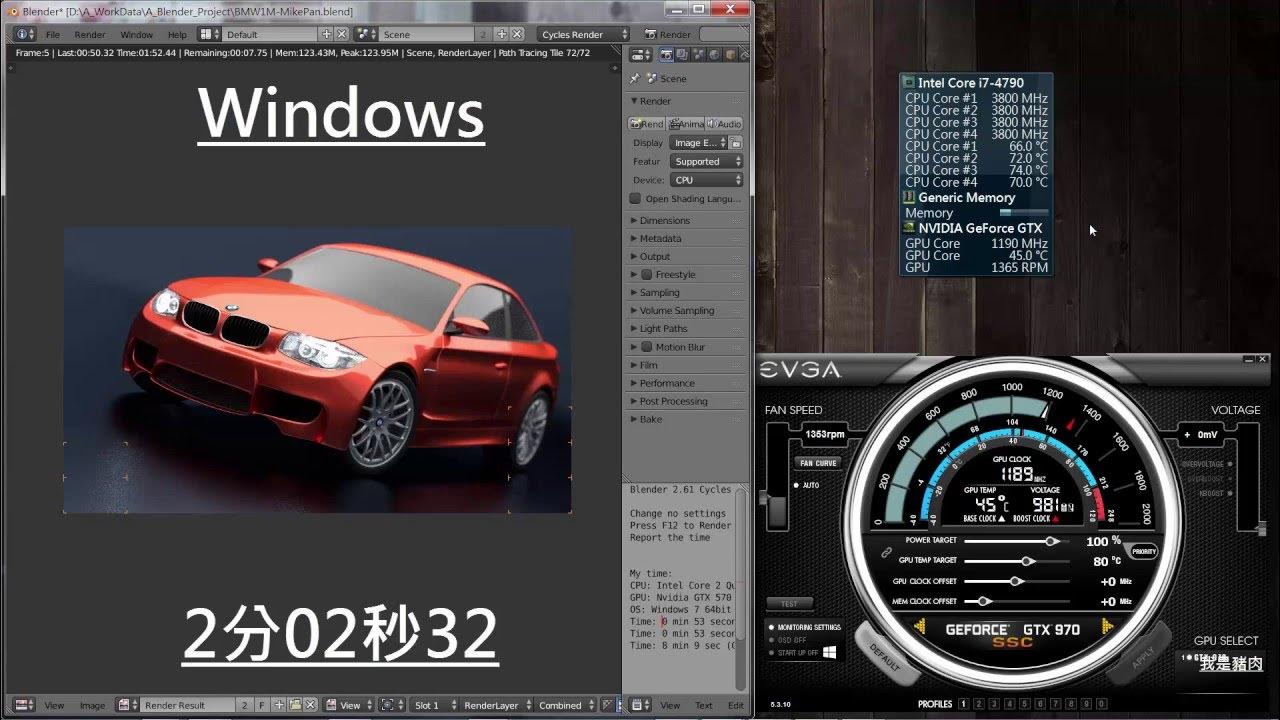The height and width of the screenshot is (720, 1280).
Task: Open the Scene properties tab icon
Action: click(698, 54)
